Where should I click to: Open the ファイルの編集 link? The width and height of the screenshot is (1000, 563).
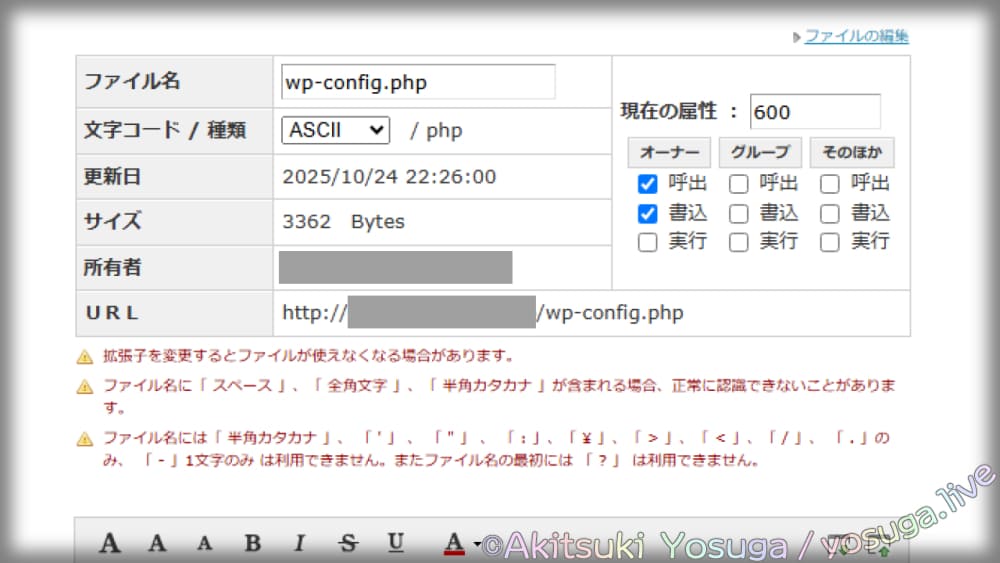856,36
